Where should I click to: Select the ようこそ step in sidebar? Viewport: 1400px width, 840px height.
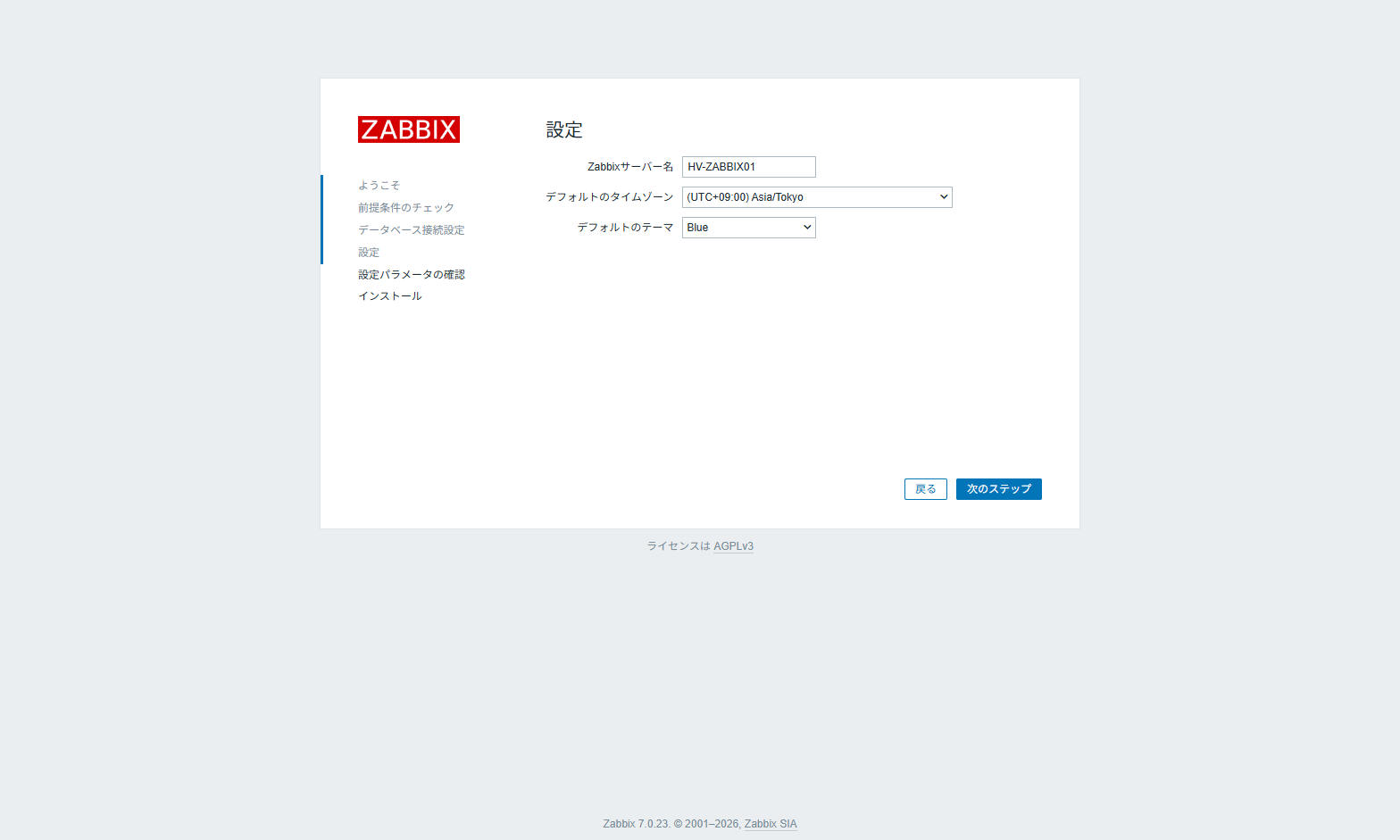coord(379,186)
